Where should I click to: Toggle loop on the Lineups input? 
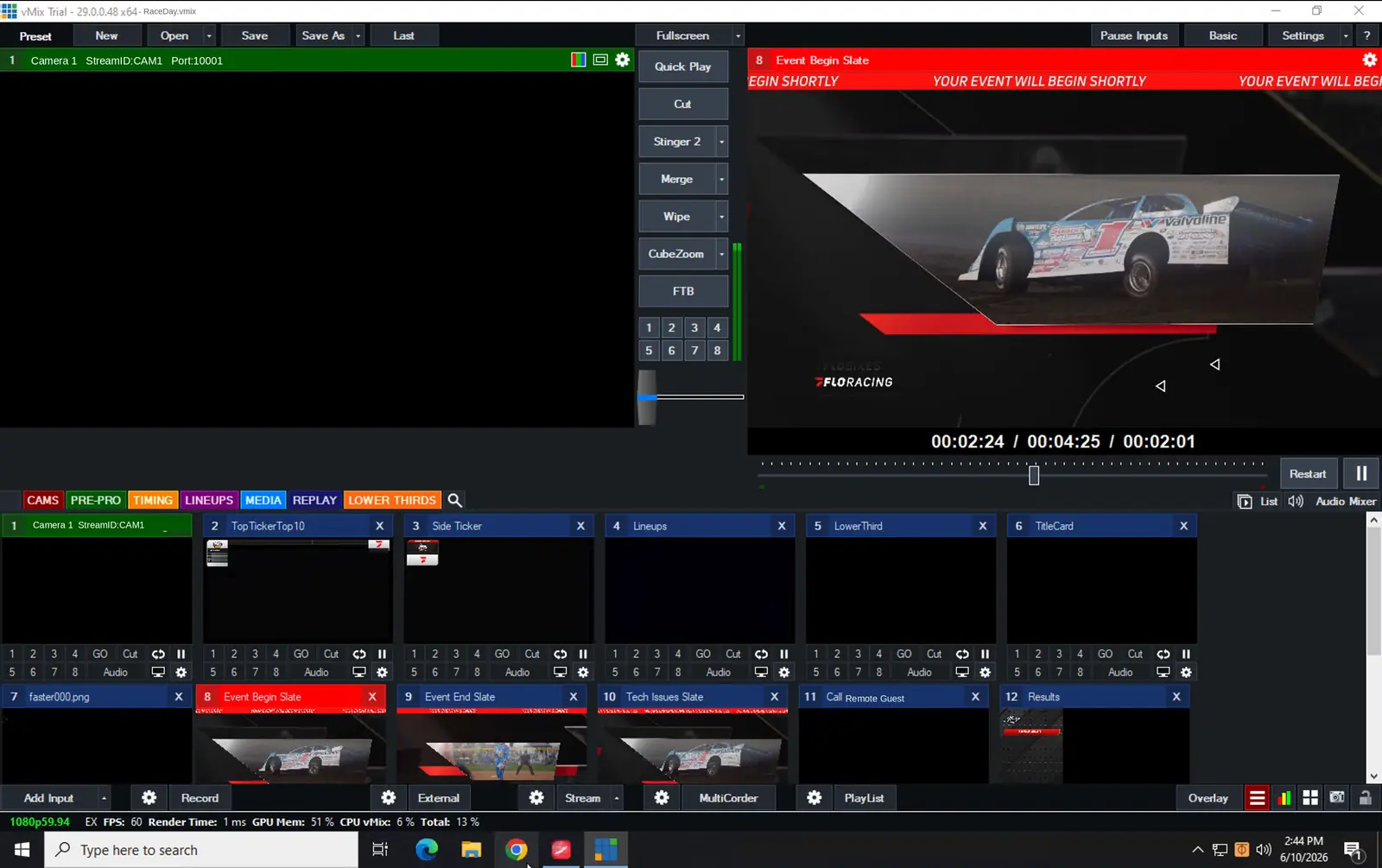click(x=761, y=654)
